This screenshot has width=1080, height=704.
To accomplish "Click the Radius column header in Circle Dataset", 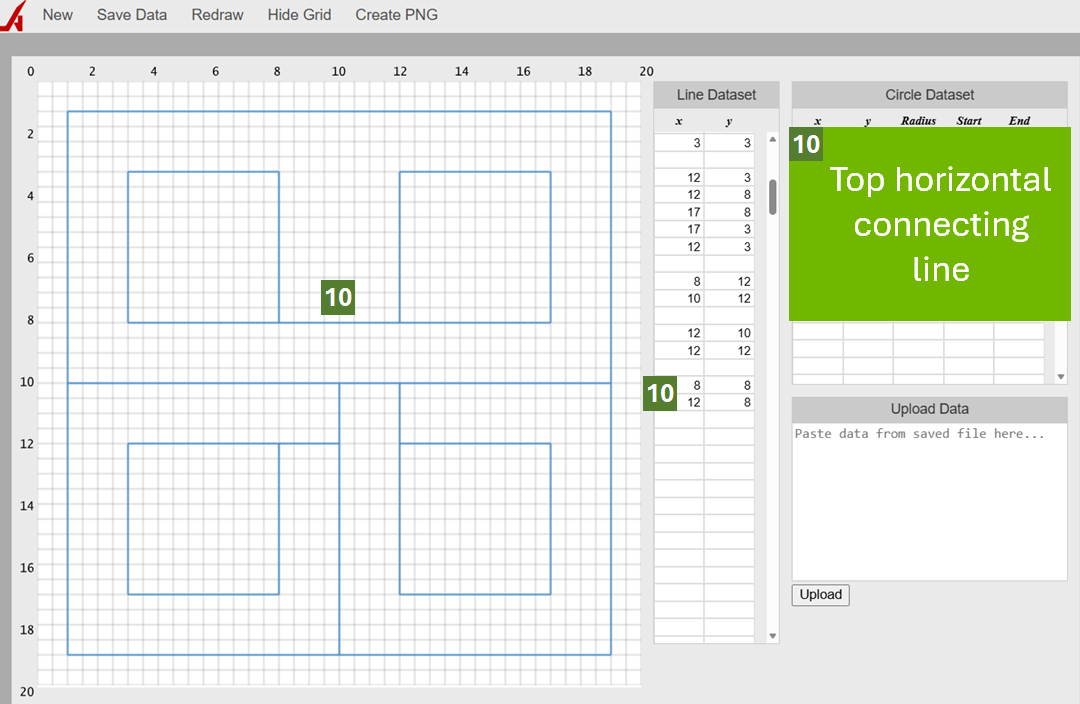I will pos(917,120).
